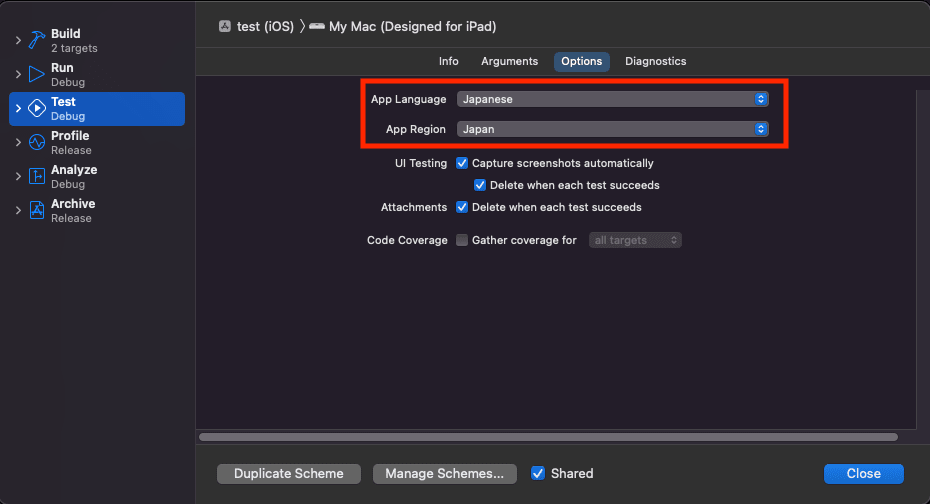The width and height of the screenshot is (930, 504).
Task: Click the test (iOS) scheme breadcrumb
Action: tap(265, 27)
